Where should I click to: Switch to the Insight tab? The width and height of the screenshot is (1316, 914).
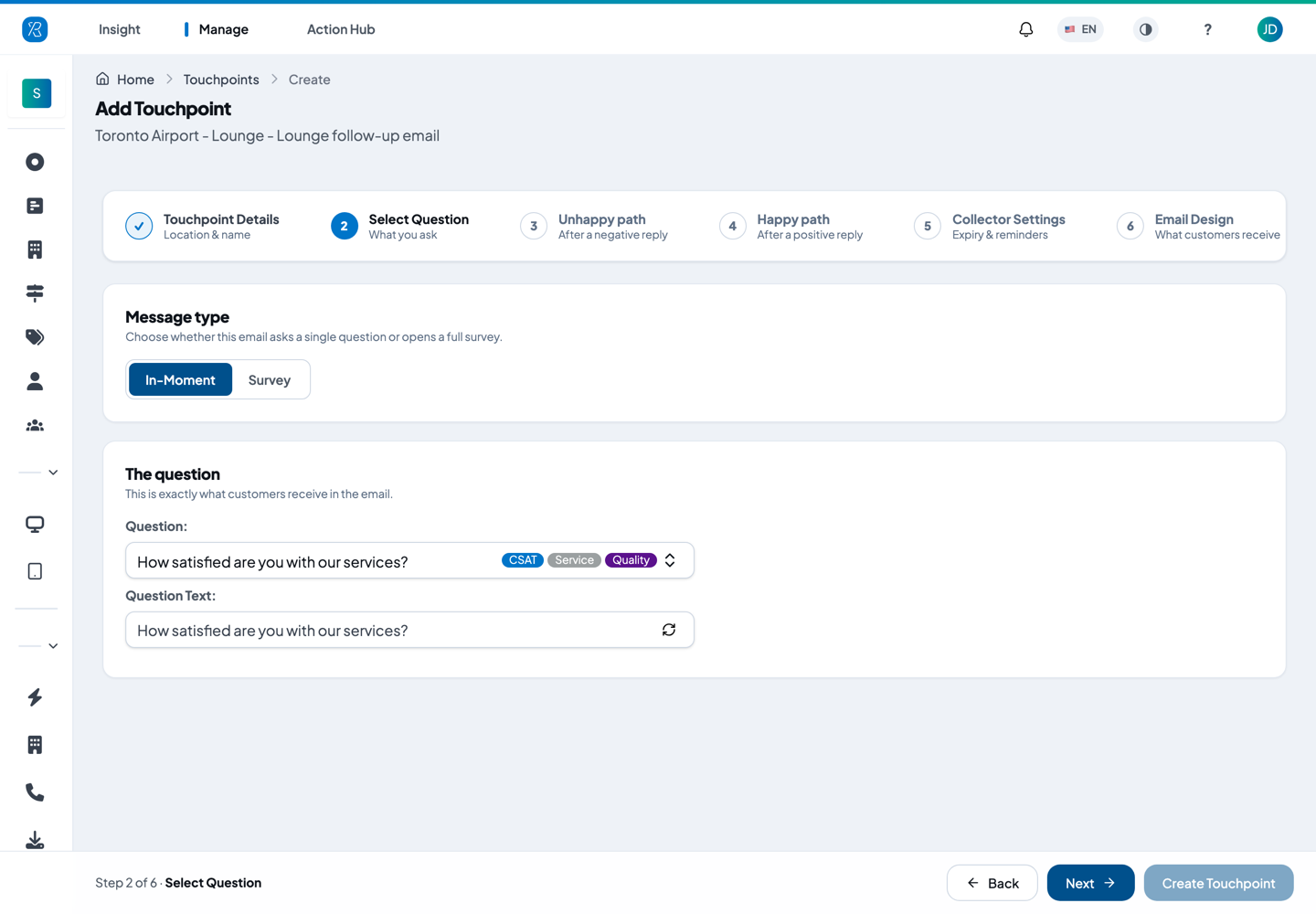(120, 29)
